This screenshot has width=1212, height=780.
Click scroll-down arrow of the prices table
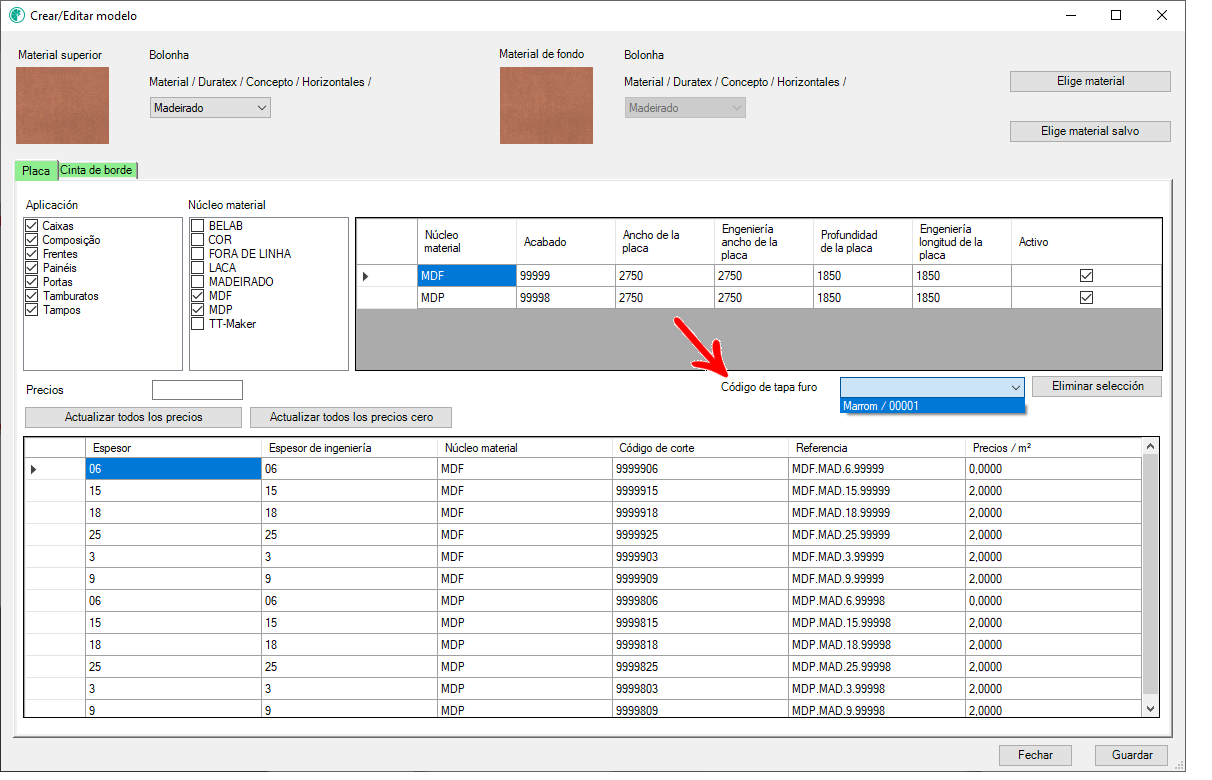(x=1150, y=708)
